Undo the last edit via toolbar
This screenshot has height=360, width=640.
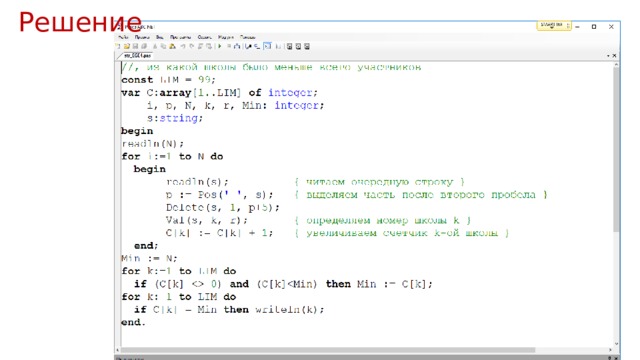182,46
